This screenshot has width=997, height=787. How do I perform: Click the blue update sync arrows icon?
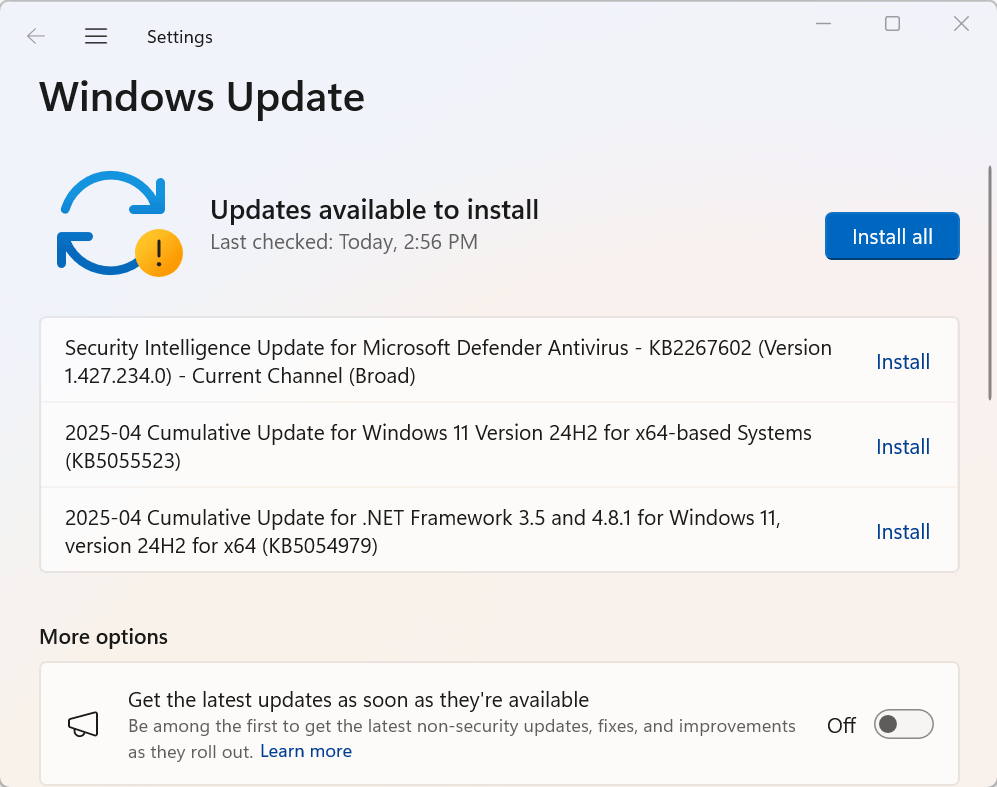[110, 221]
